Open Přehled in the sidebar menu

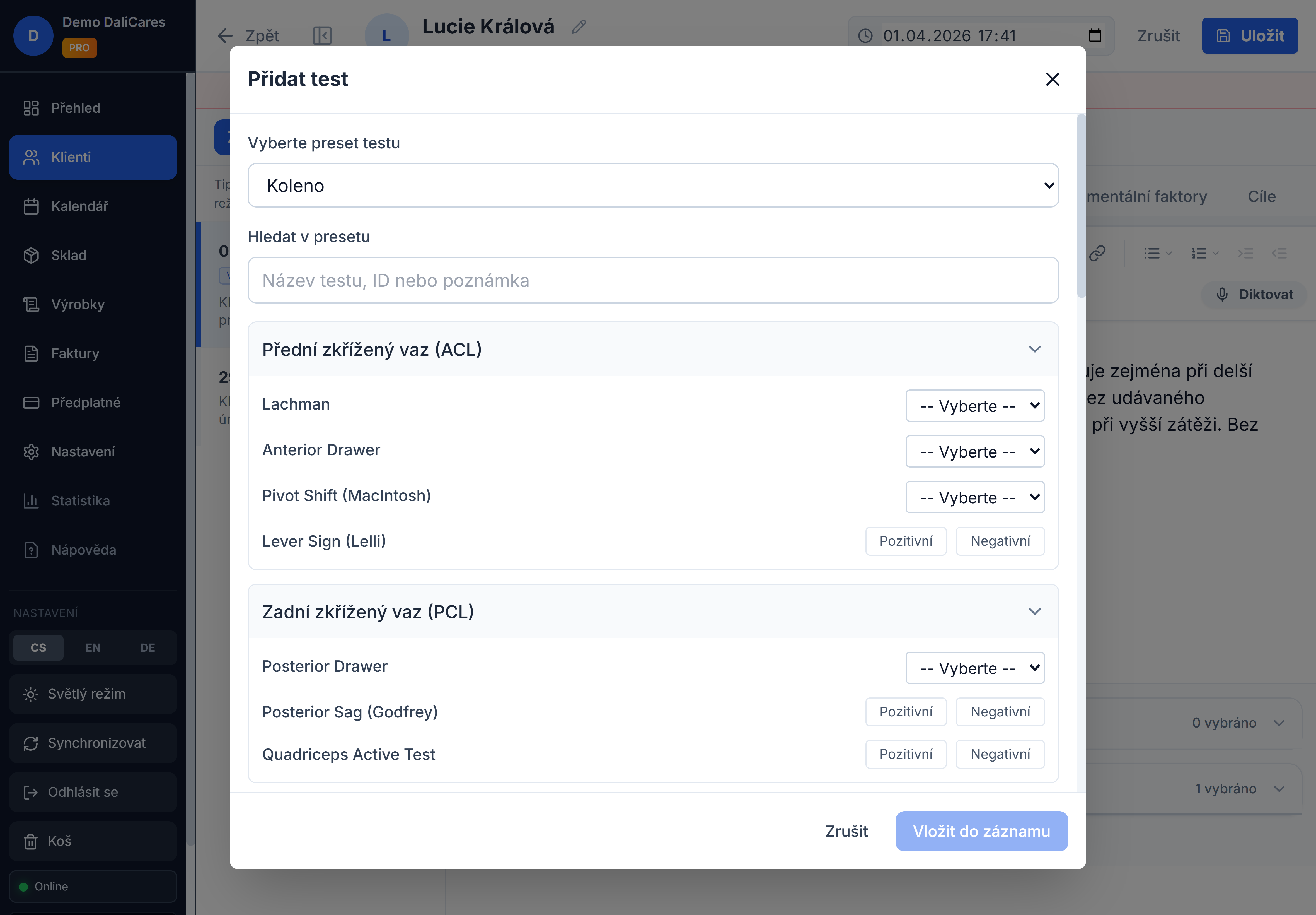point(75,108)
